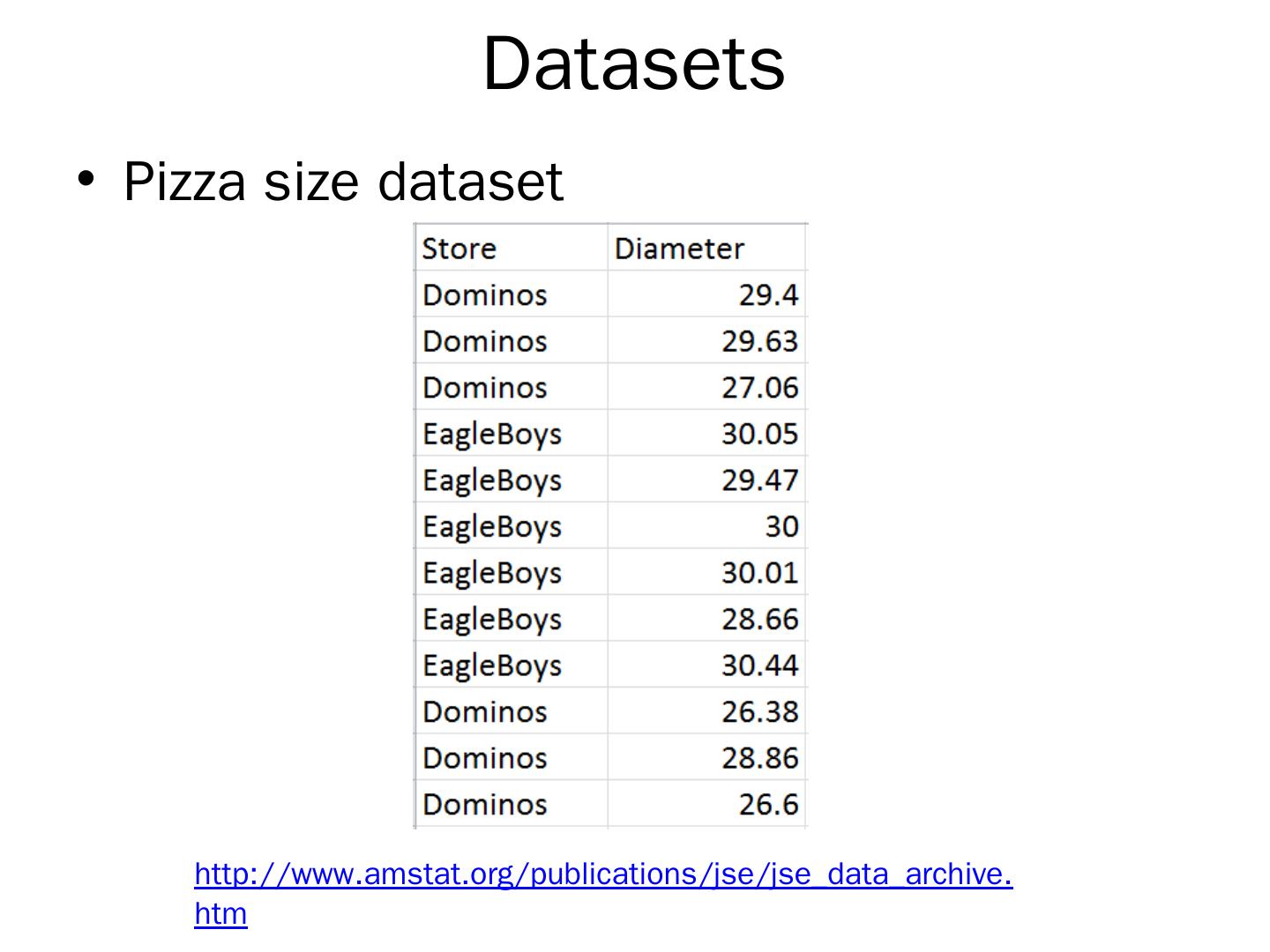Click the EagleBoys cell next to 30.44
Viewport: 1270px width, 952px height.
492,666
